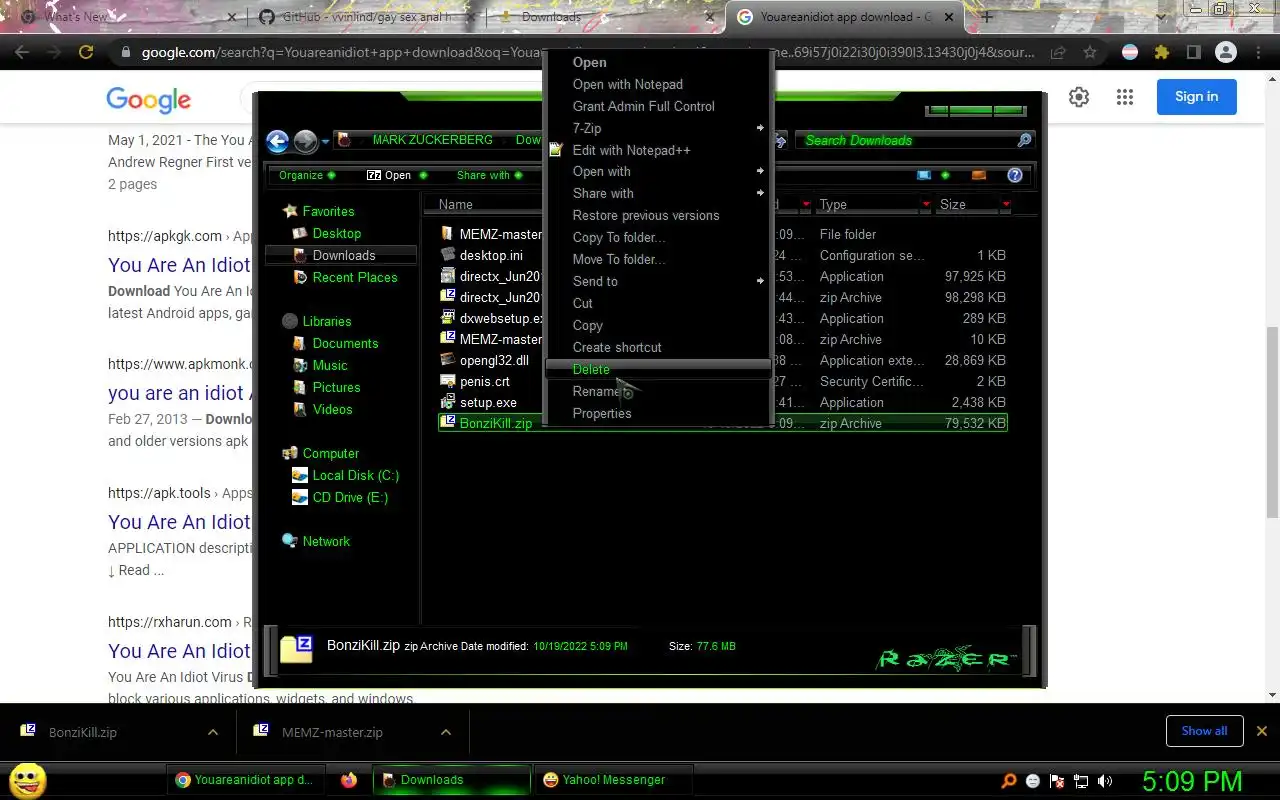Select Grant Admin Full Control
The height and width of the screenshot is (800, 1280).
click(659, 106)
